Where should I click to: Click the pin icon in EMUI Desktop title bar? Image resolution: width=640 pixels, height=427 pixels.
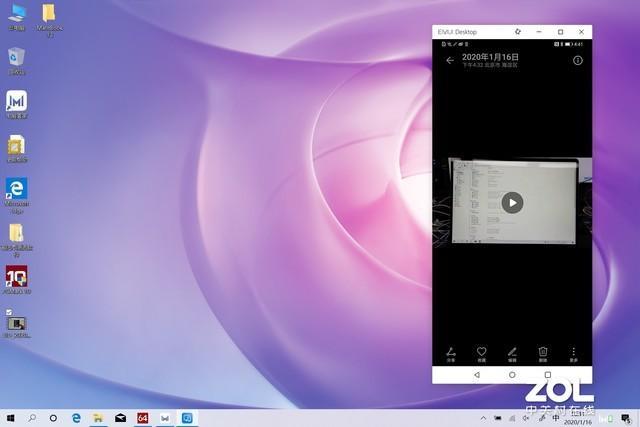[x=517, y=32]
